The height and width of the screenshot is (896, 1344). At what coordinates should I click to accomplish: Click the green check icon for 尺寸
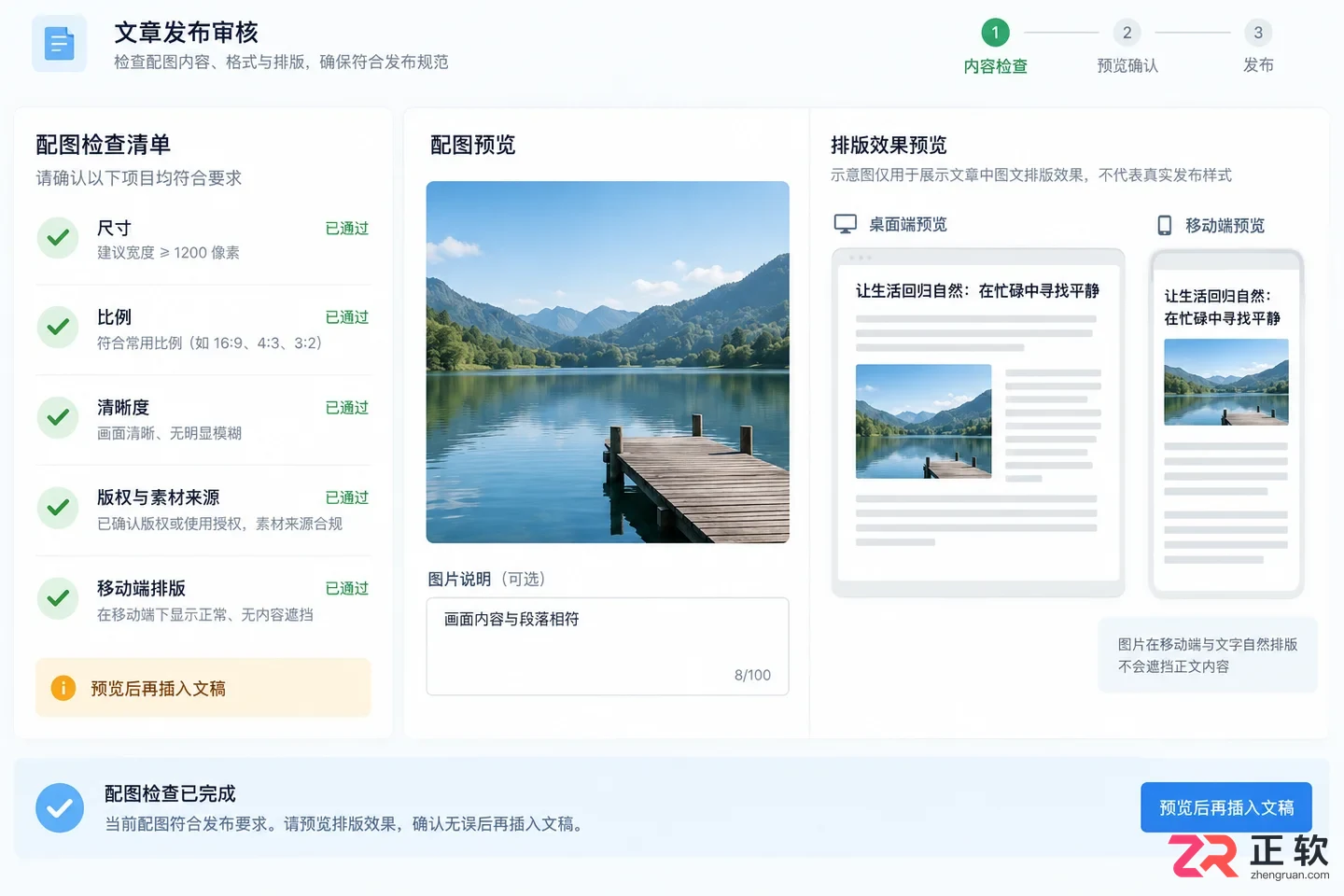pos(58,238)
